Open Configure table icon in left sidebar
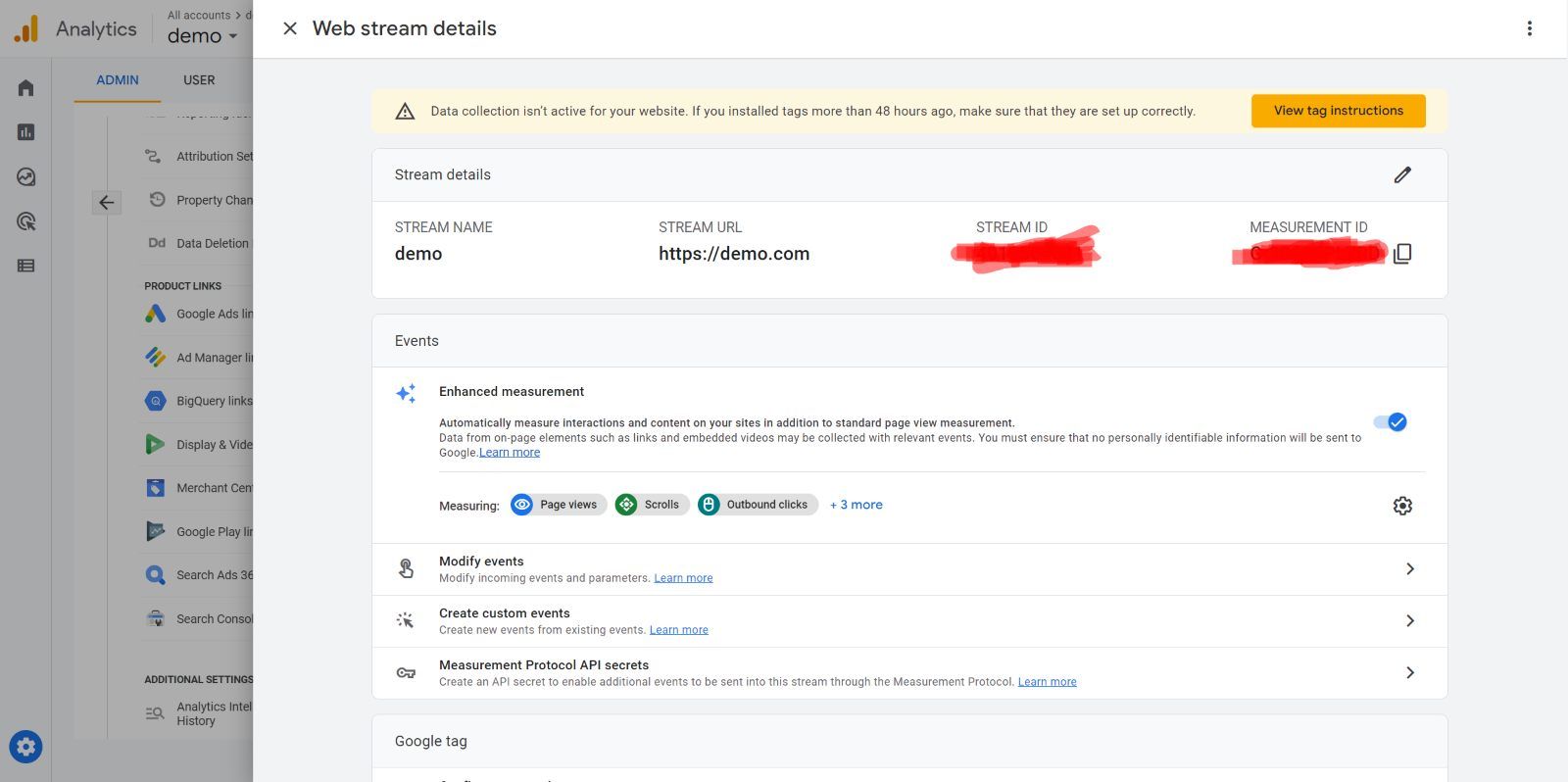The height and width of the screenshot is (782, 1568). (26, 266)
